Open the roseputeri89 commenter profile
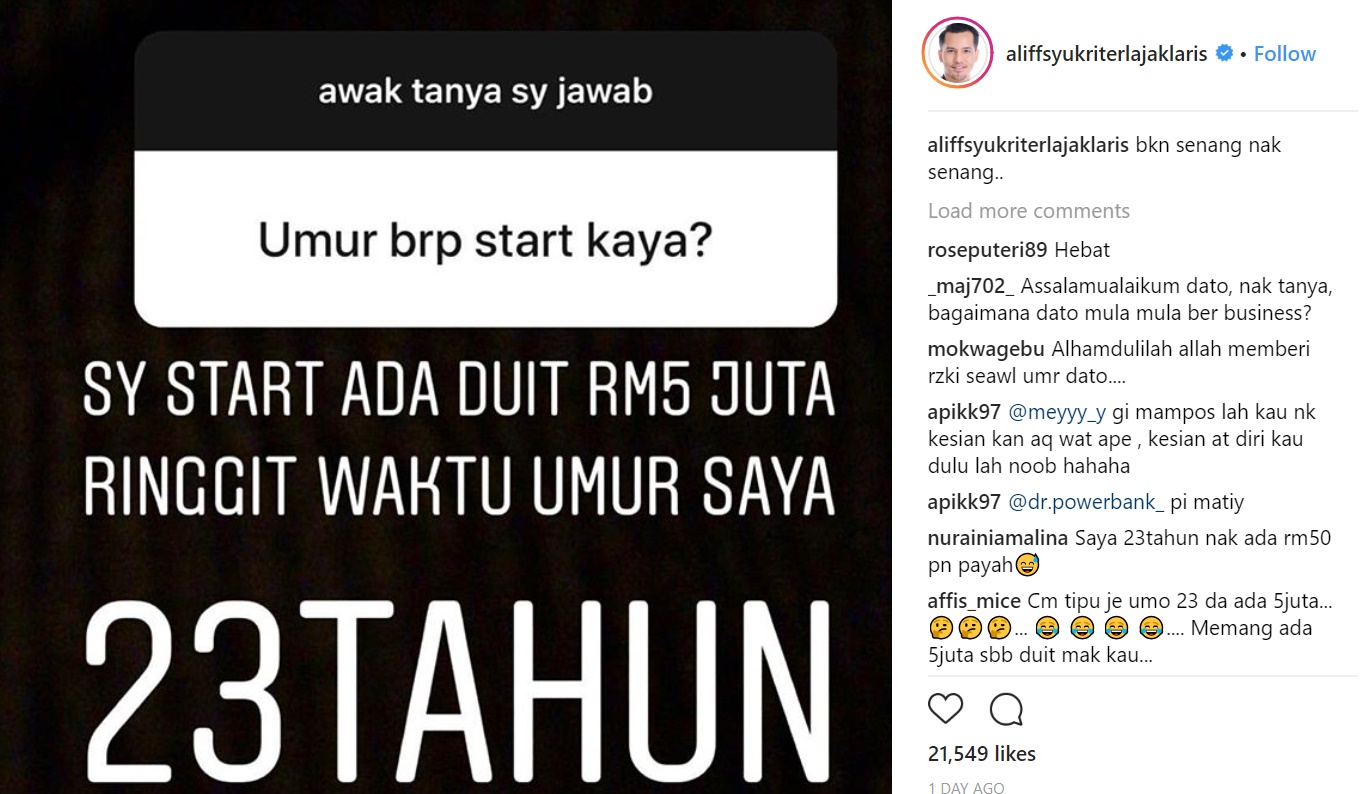This screenshot has width=1366, height=794. pos(986,250)
